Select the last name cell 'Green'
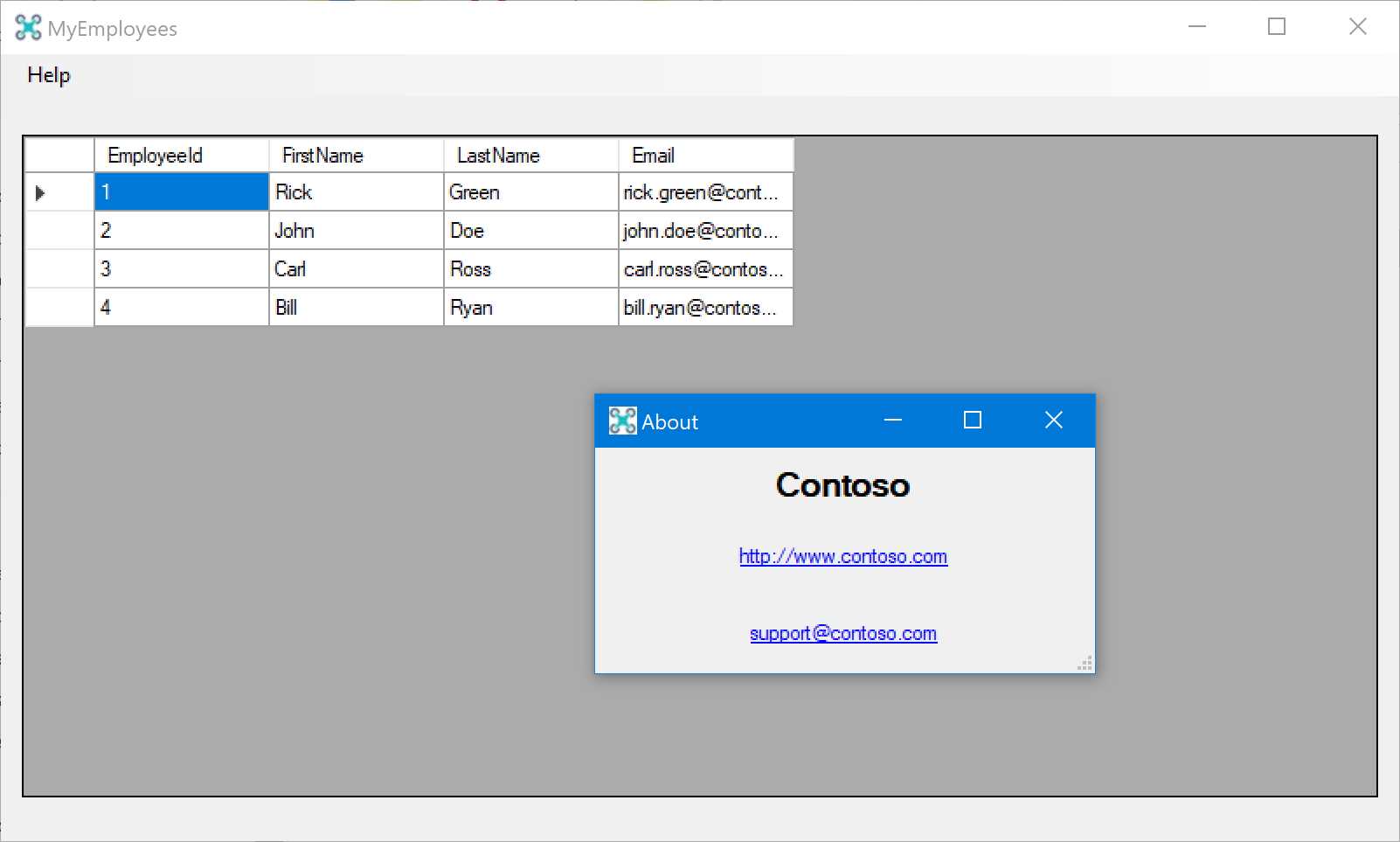 [x=531, y=192]
